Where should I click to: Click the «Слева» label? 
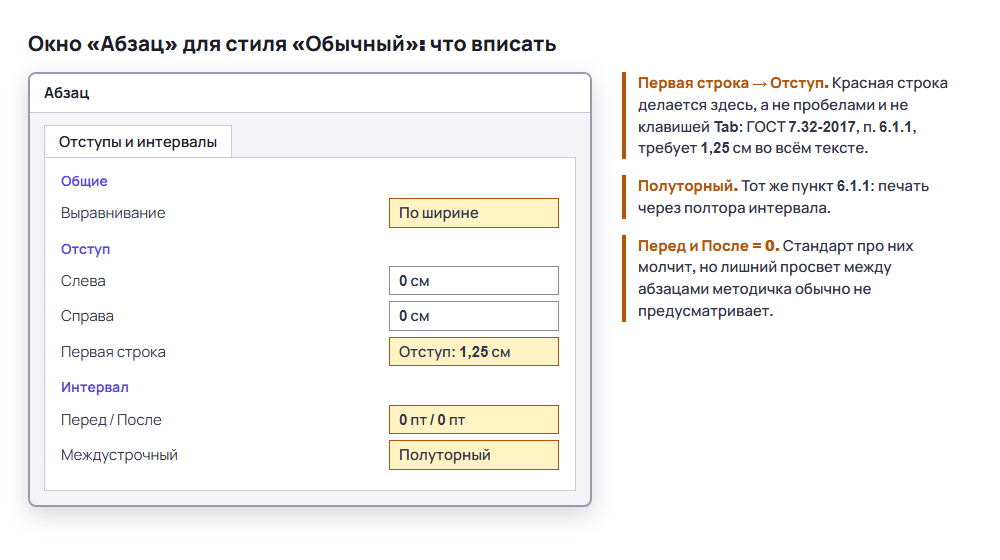tap(83, 281)
